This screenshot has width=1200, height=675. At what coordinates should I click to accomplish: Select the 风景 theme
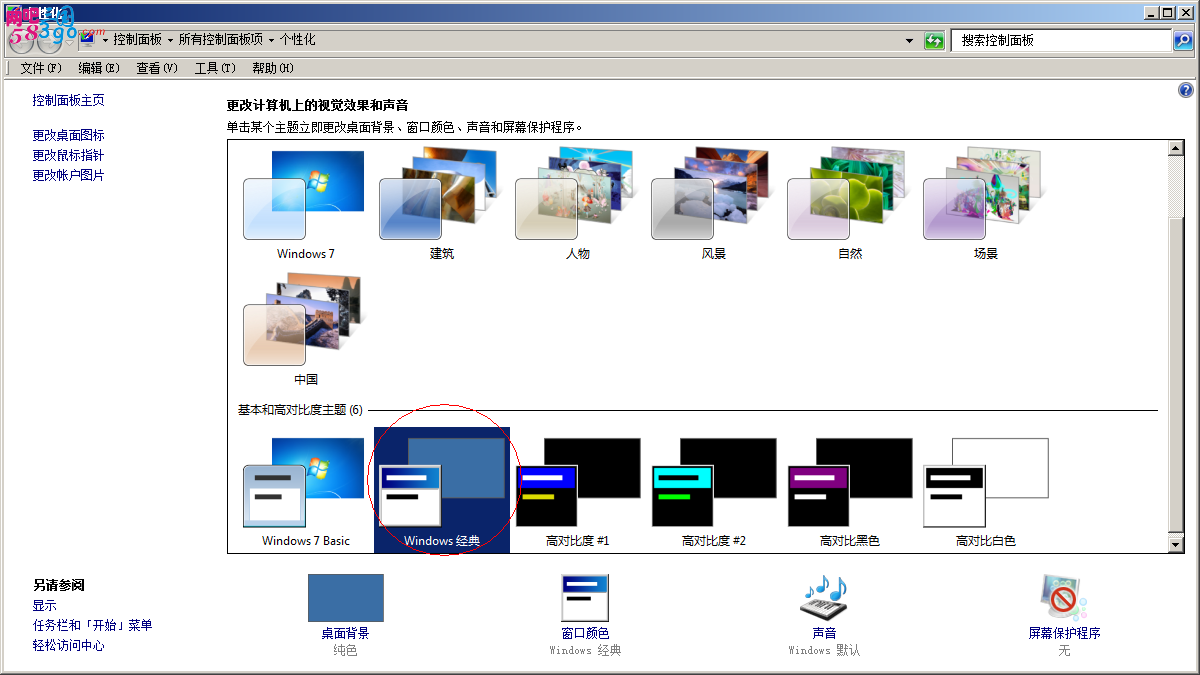[713, 205]
